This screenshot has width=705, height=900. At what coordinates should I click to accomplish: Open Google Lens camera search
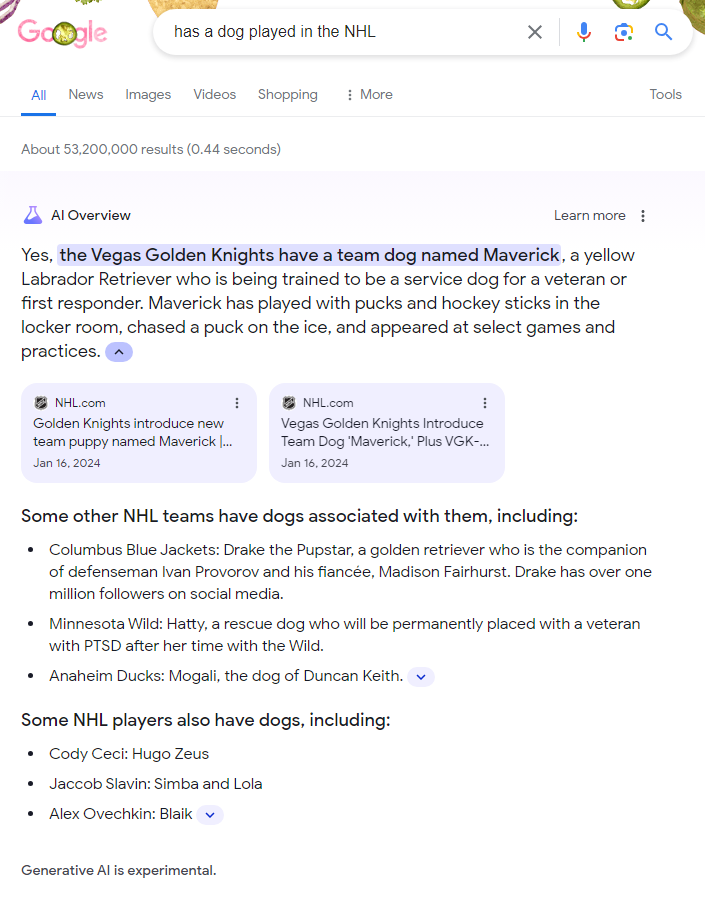[623, 31]
